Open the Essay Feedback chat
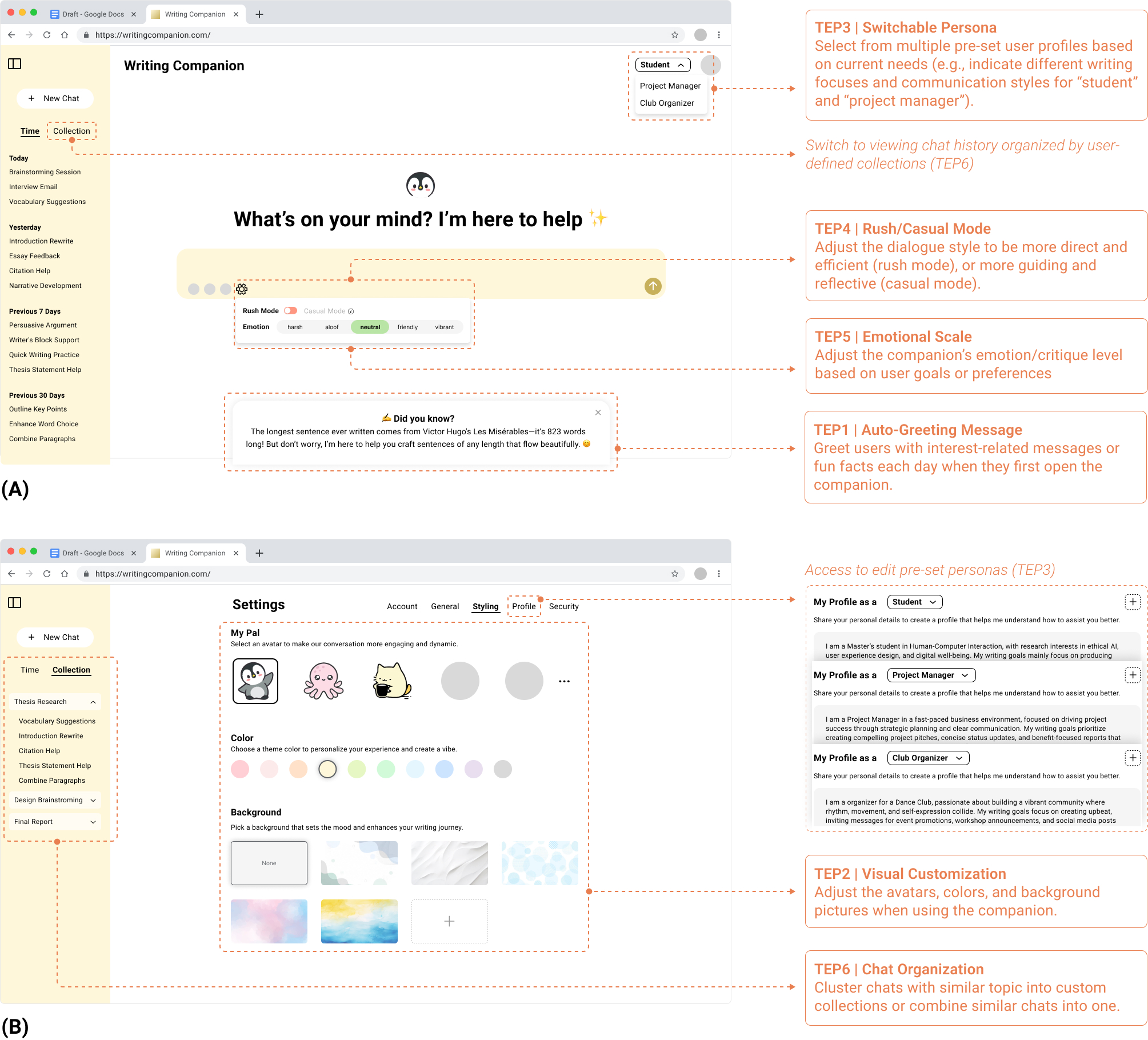 tap(35, 256)
